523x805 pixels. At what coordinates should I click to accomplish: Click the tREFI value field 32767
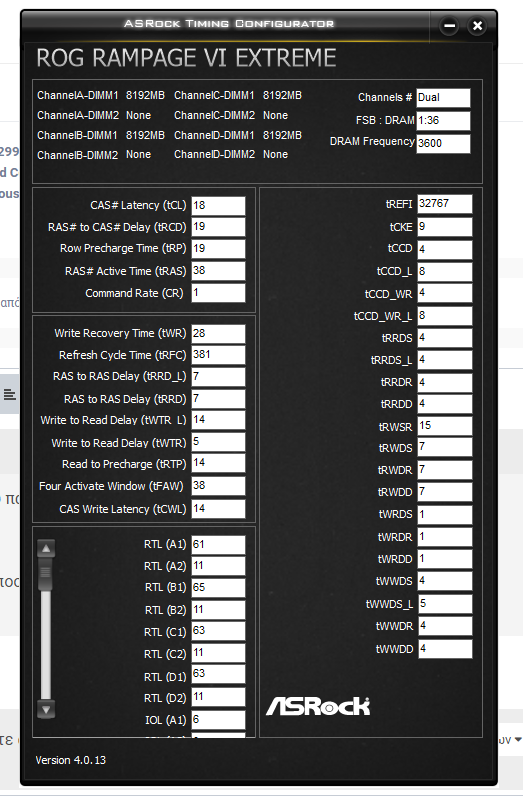click(x=444, y=204)
